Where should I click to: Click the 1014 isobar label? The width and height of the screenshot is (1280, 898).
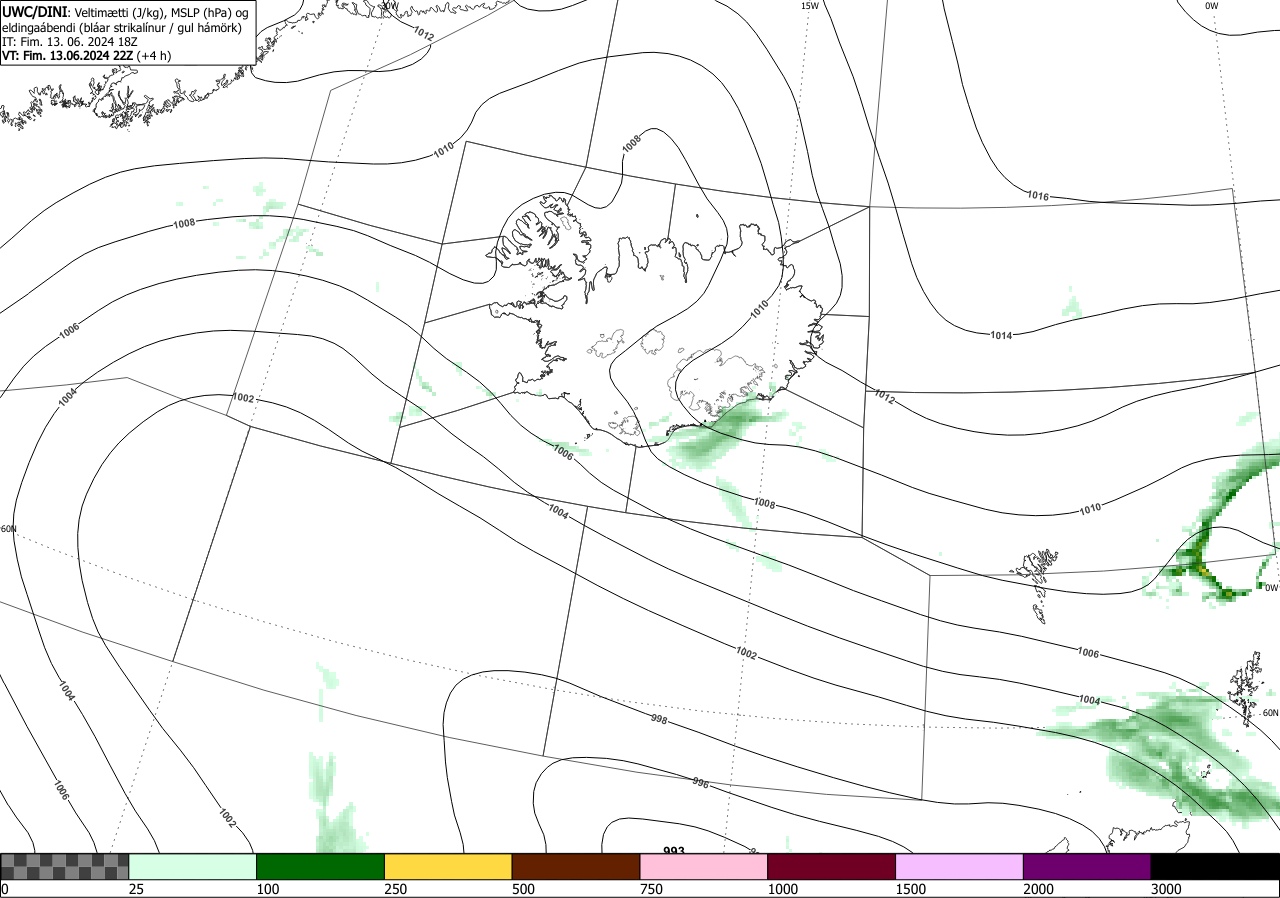coord(1001,335)
